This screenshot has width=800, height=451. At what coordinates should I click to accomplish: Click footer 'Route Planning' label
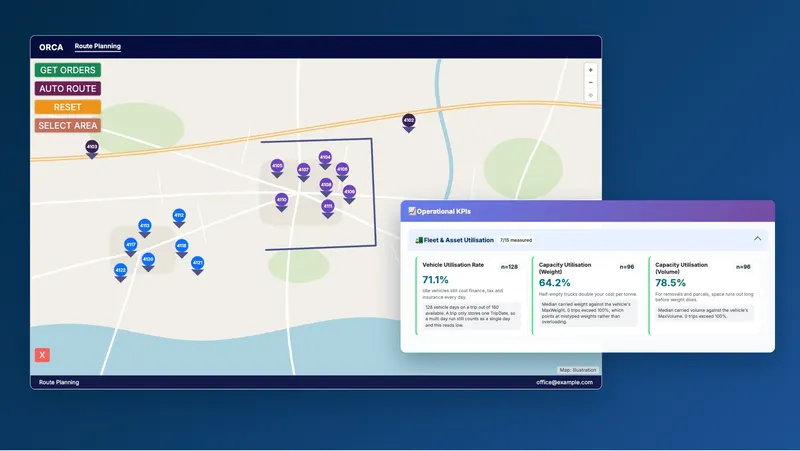point(59,382)
